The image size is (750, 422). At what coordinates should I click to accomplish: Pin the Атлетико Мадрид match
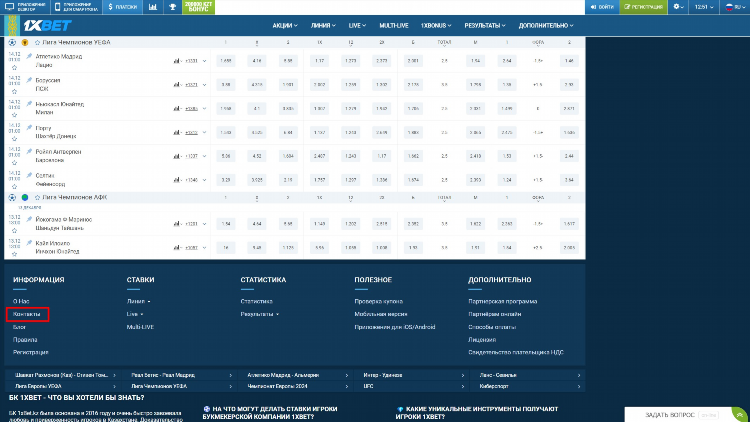[x=29, y=56]
